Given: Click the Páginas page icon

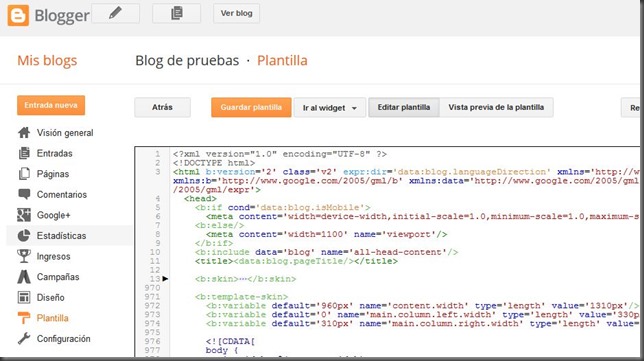Looking at the screenshot, I should (x=24, y=174).
